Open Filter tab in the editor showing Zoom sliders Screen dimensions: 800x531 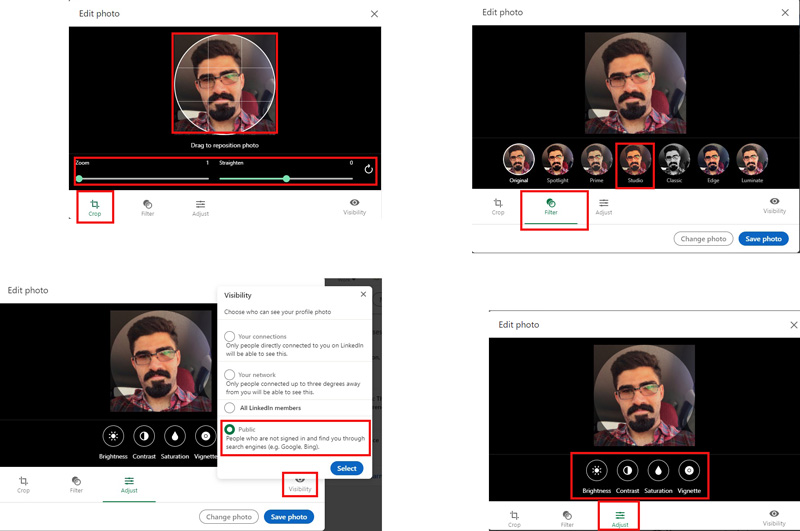pyautogui.click(x=147, y=208)
